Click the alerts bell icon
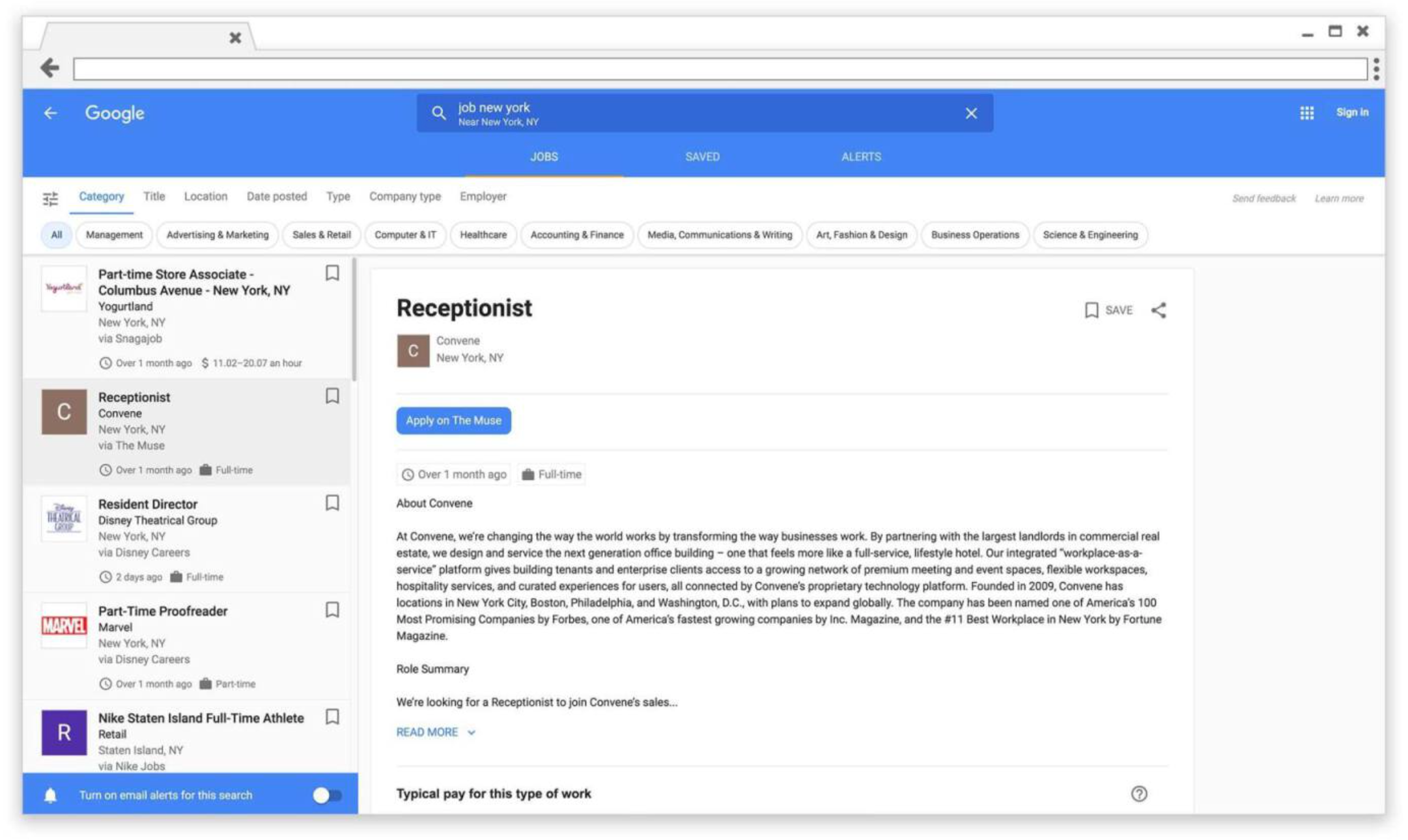This screenshot has height=840, width=1408. tap(50, 795)
